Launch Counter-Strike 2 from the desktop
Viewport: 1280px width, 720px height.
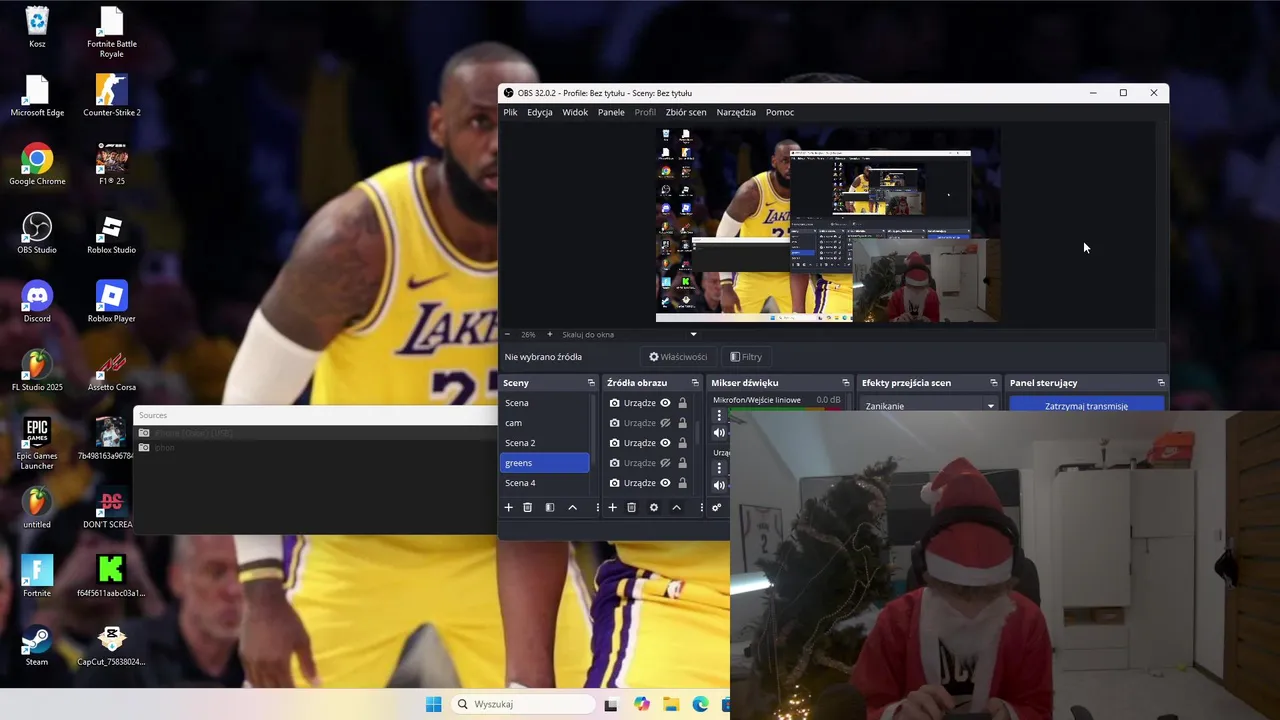tap(111, 96)
